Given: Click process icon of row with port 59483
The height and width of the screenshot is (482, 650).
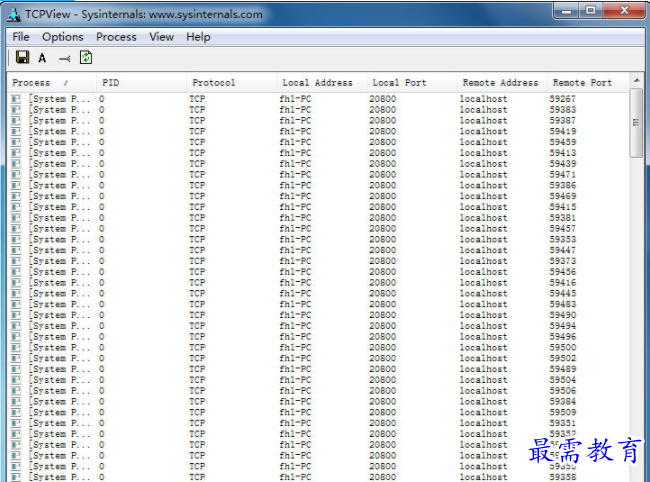Looking at the screenshot, I should [16, 304].
